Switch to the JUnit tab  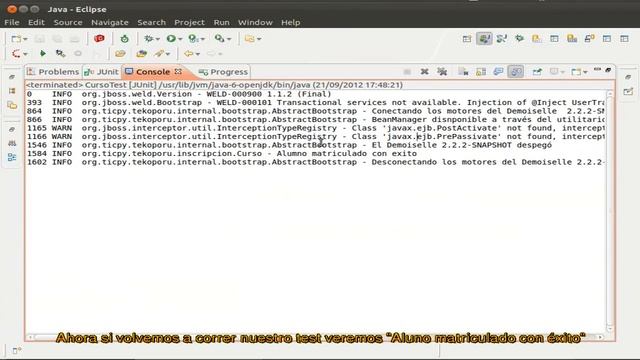pos(102,72)
